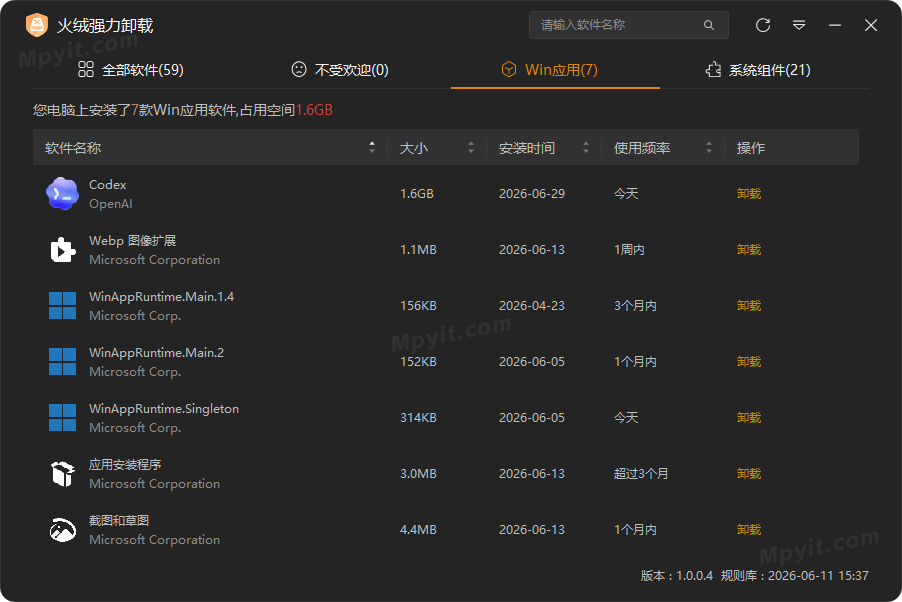Click the 截图和草图 app icon
902x602 pixels.
coord(62,529)
